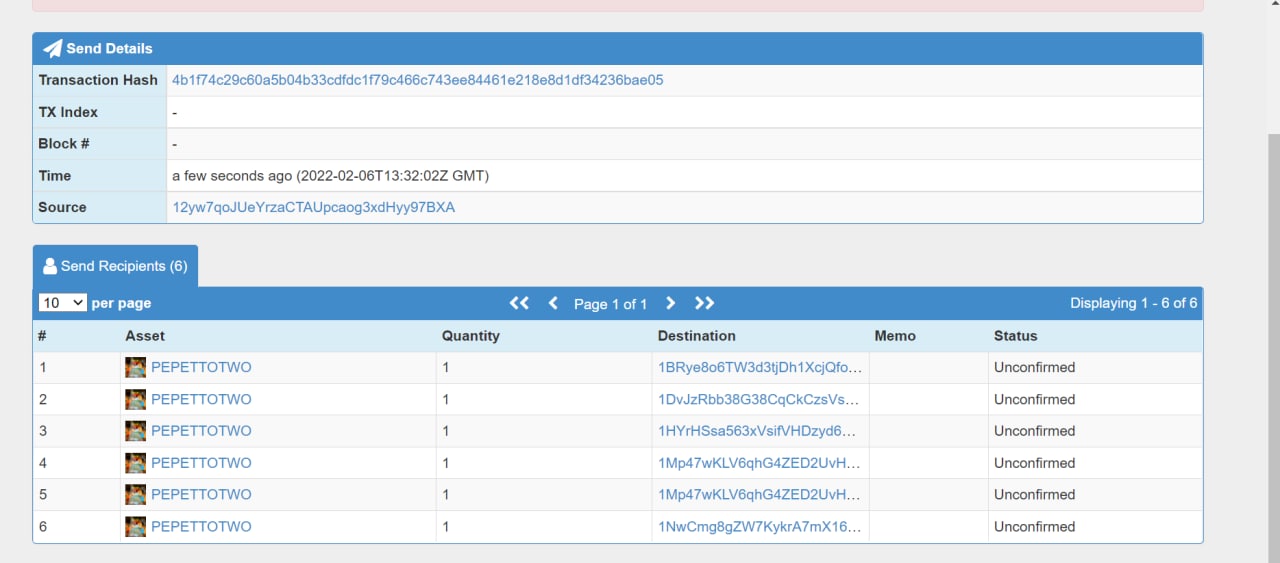
Task: Go to previous page arrow
Action: (553, 303)
